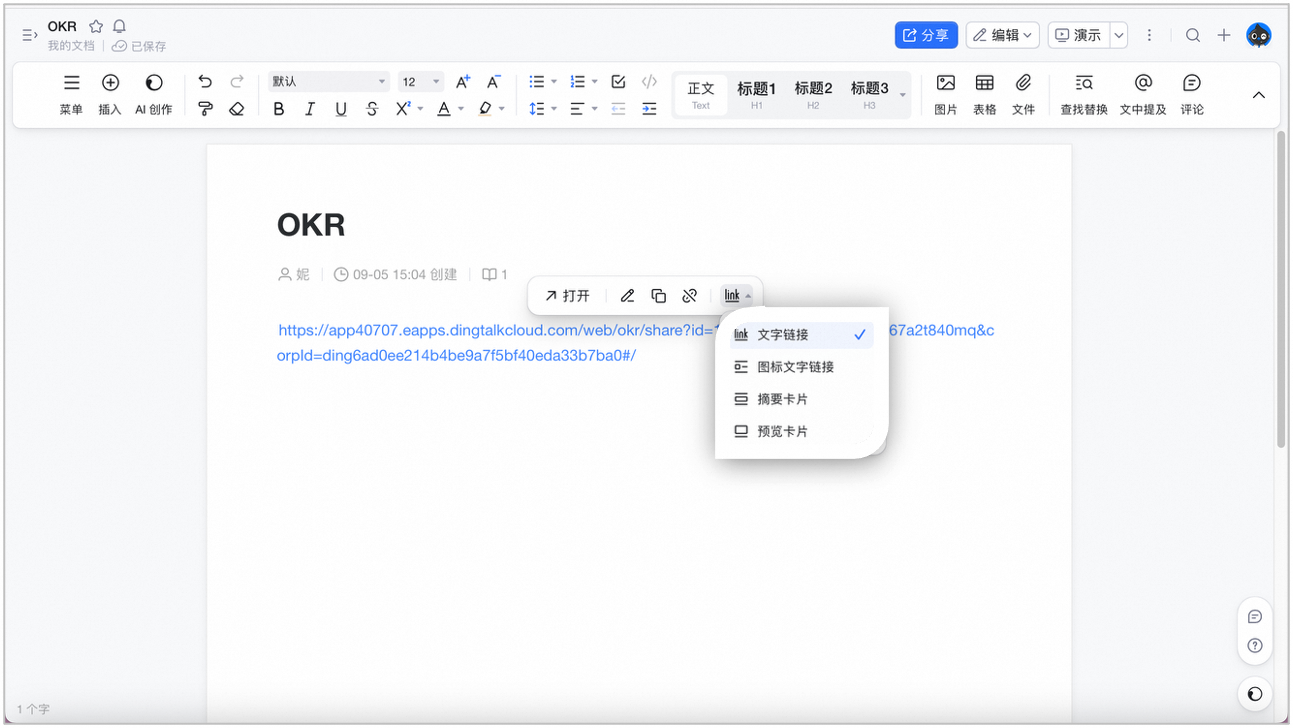Expand the 默认 font family dropdown

point(328,82)
